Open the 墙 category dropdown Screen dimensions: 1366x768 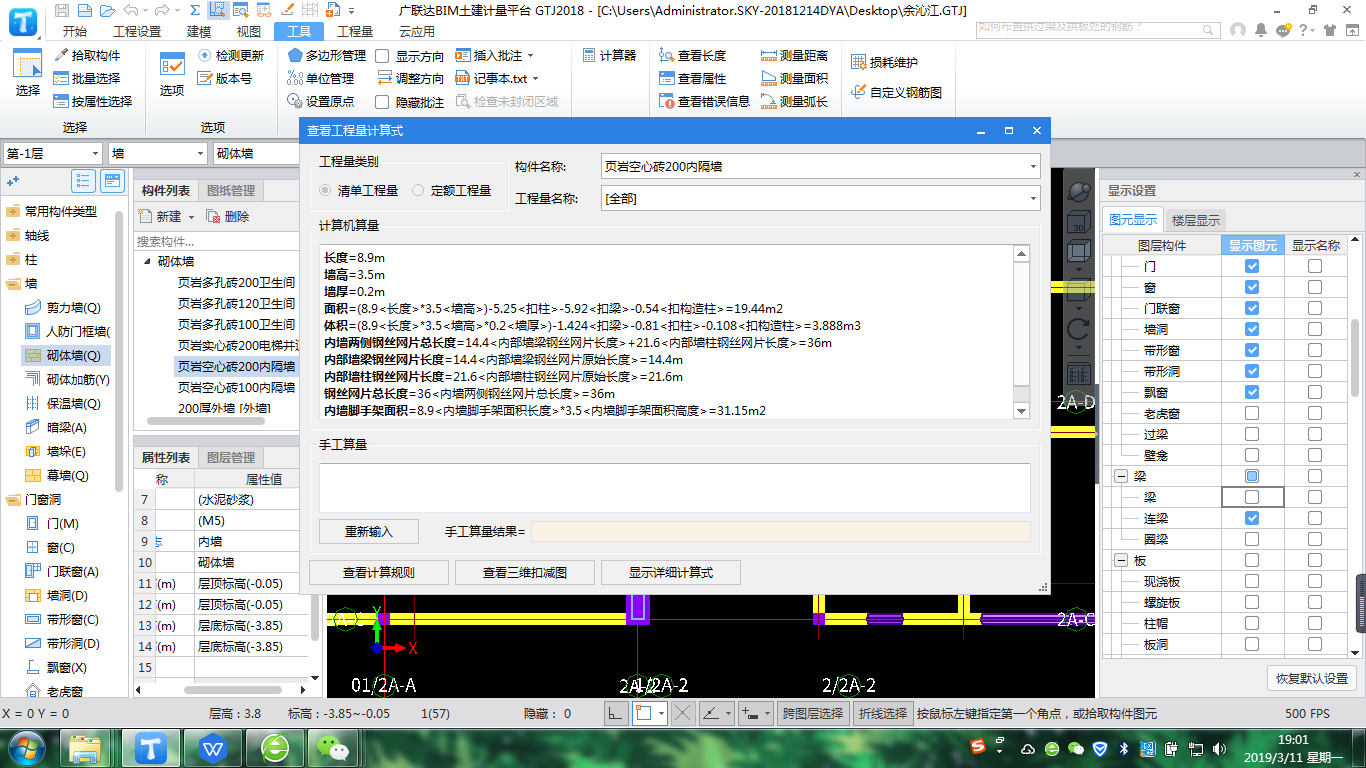(x=157, y=153)
